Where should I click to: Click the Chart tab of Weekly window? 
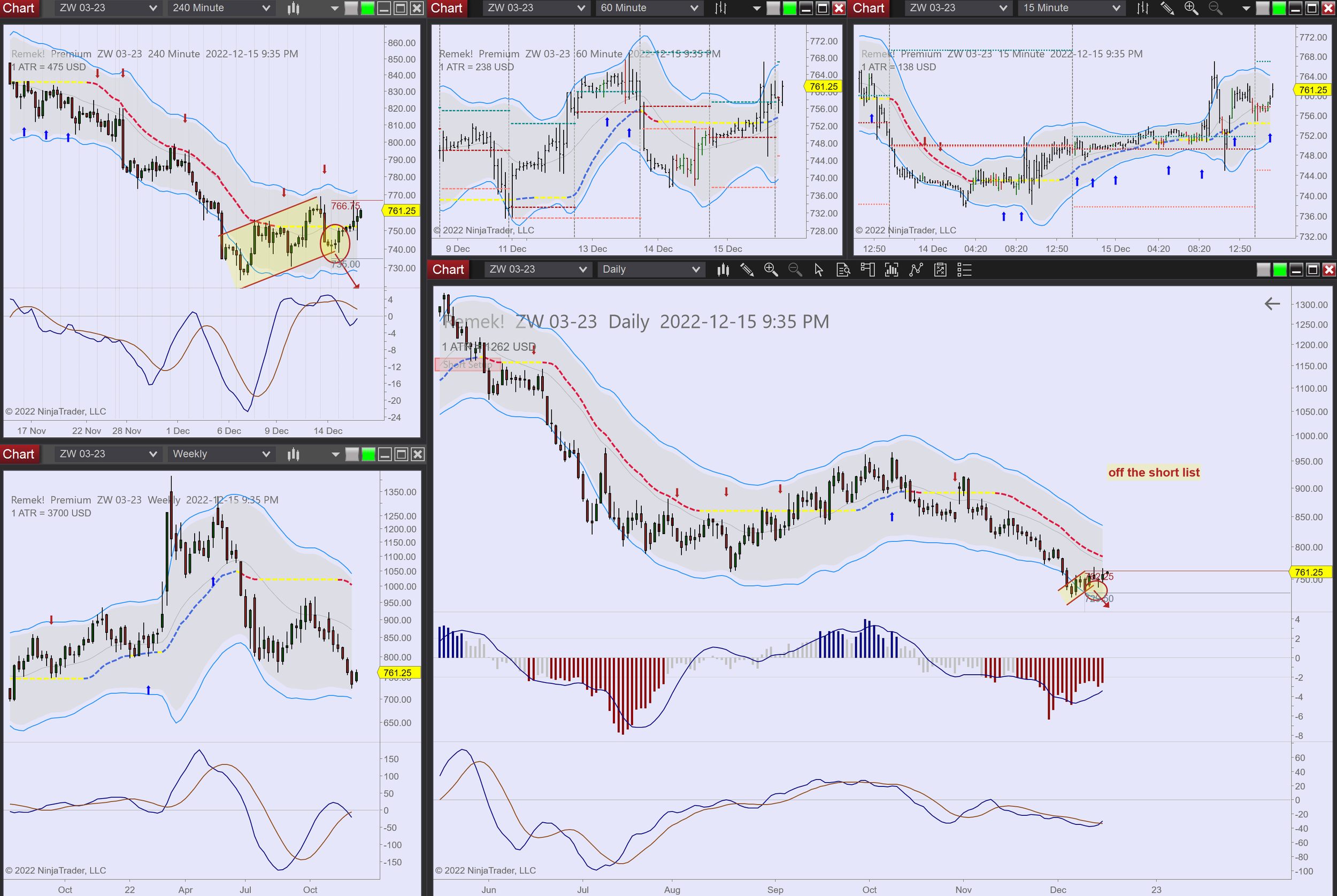[x=19, y=454]
